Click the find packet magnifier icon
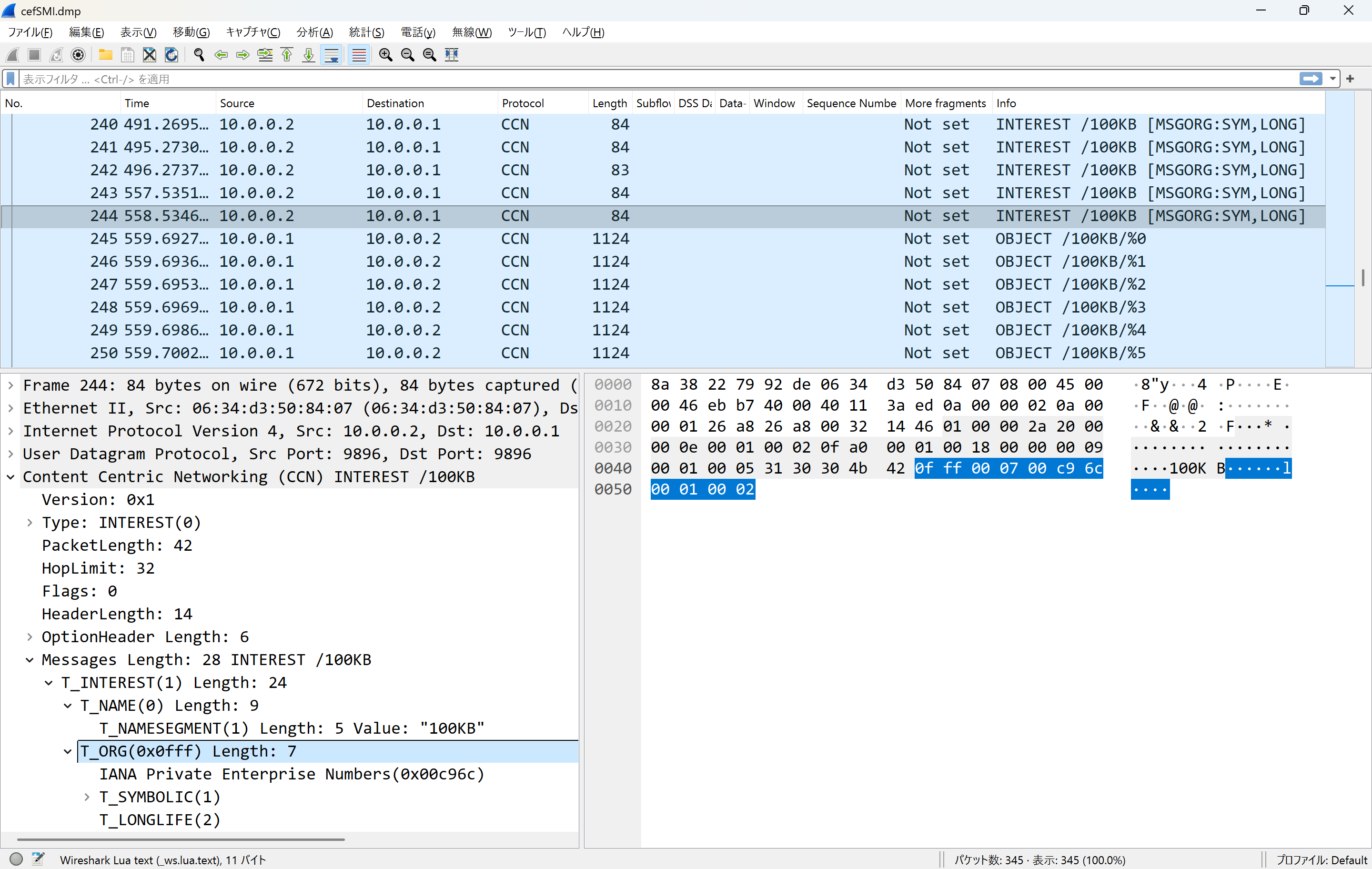This screenshot has width=1372, height=869. 199,55
